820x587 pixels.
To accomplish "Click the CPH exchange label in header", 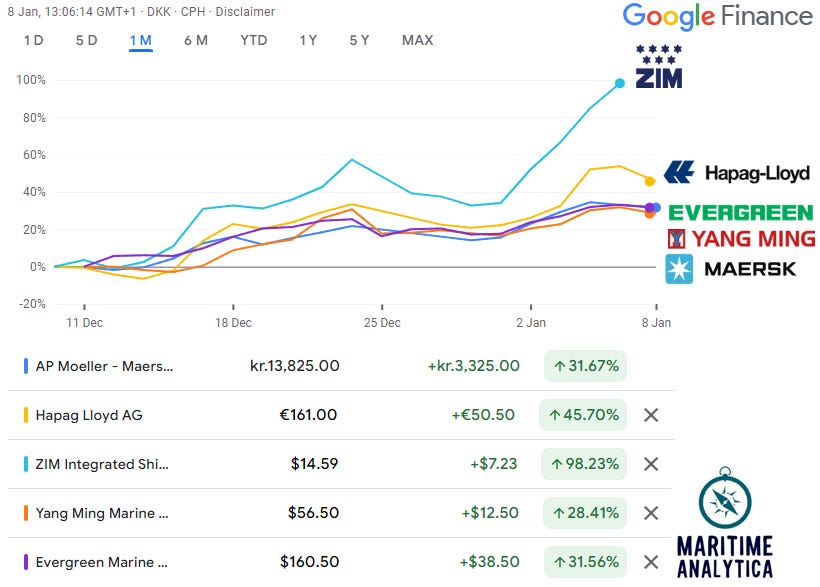I will (x=193, y=12).
